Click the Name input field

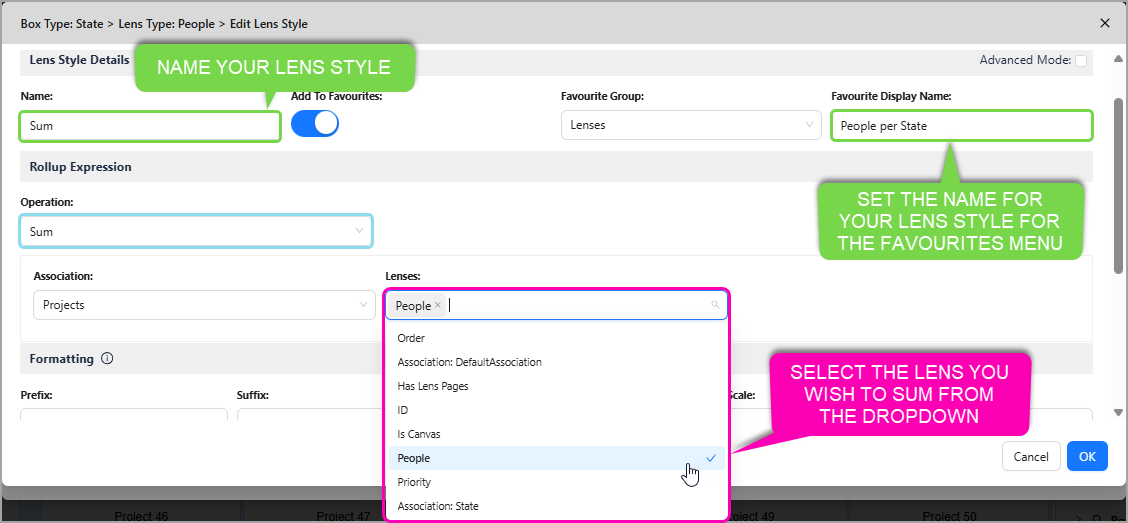tap(150, 126)
